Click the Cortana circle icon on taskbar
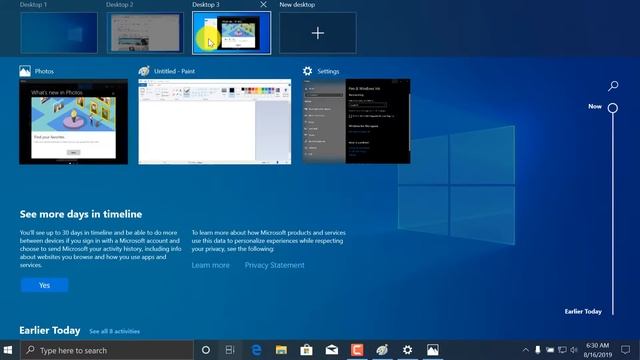 click(x=206, y=350)
